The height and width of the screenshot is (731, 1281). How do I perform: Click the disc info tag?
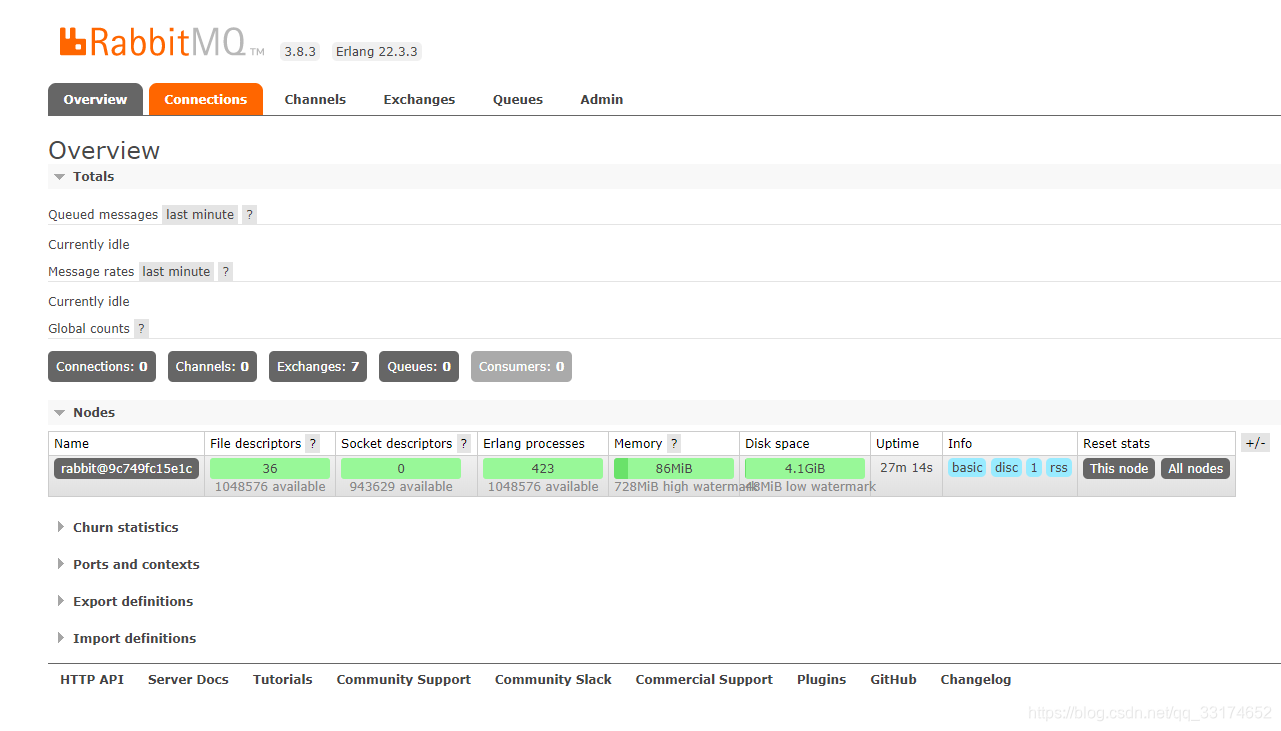[1006, 467]
